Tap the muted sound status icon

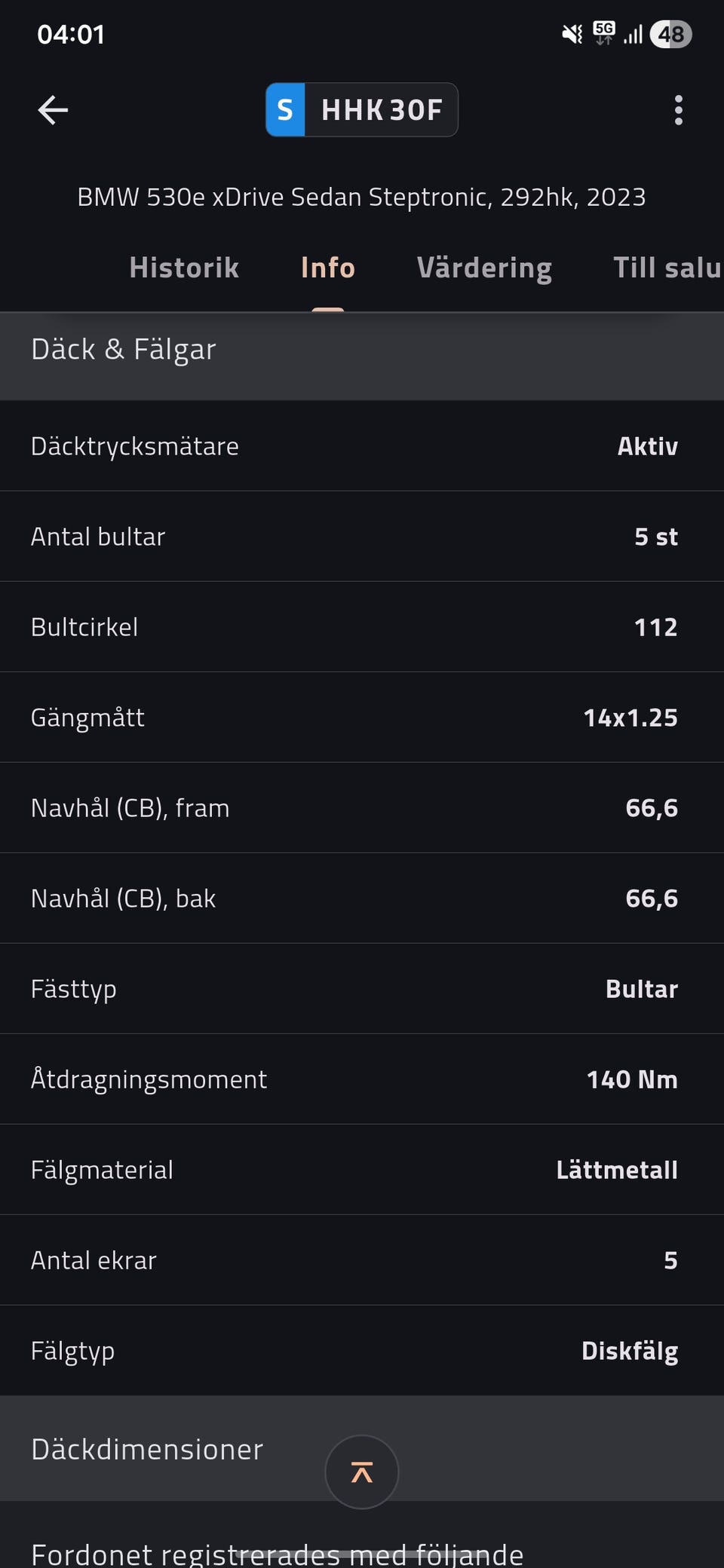[572, 34]
